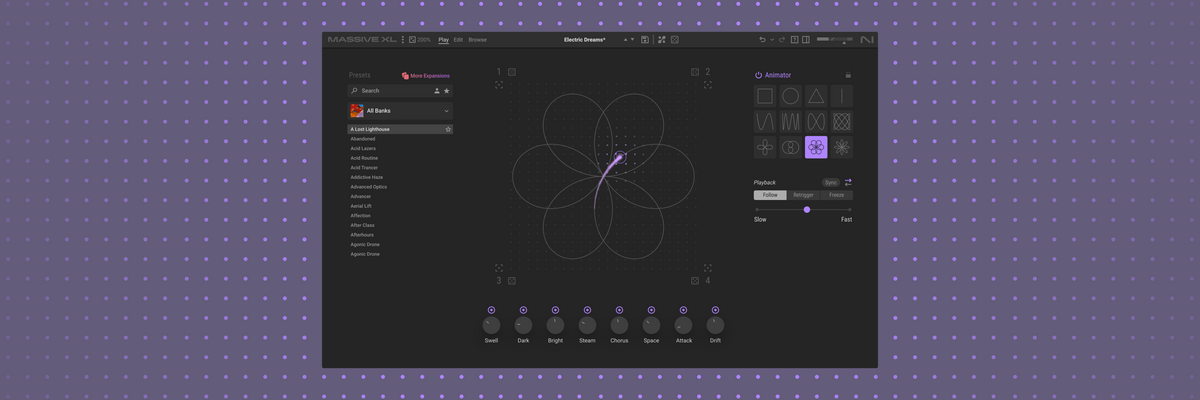This screenshot has height=400, width=1200.
Task: Toggle the animation dot above Attack
Action: (x=683, y=310)
